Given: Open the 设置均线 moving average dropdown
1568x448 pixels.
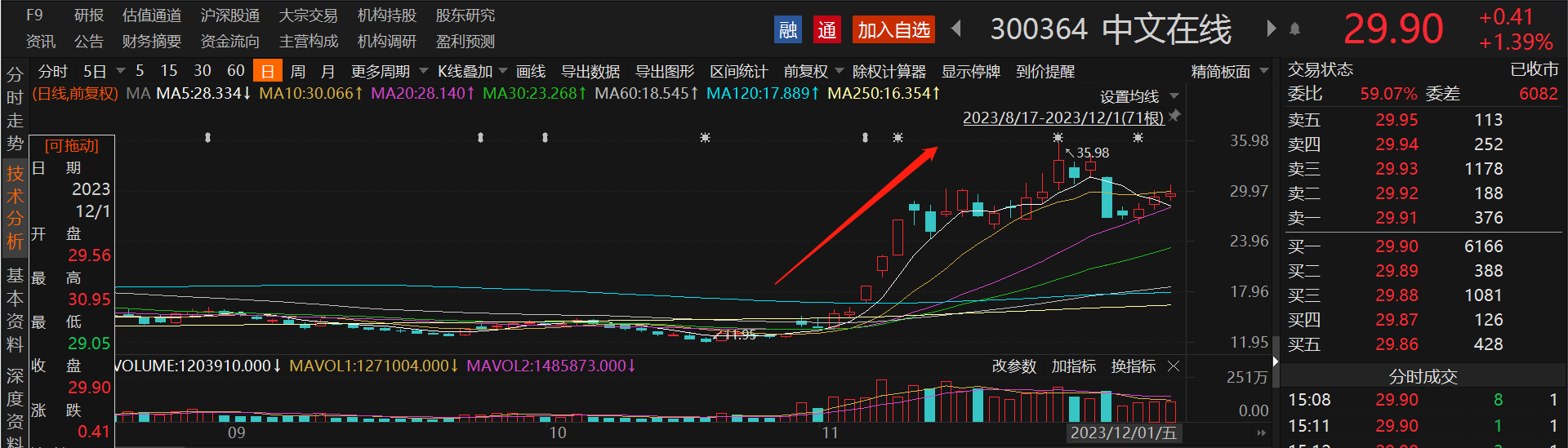Looking at the screenshot, I should tap(1139, 96).
